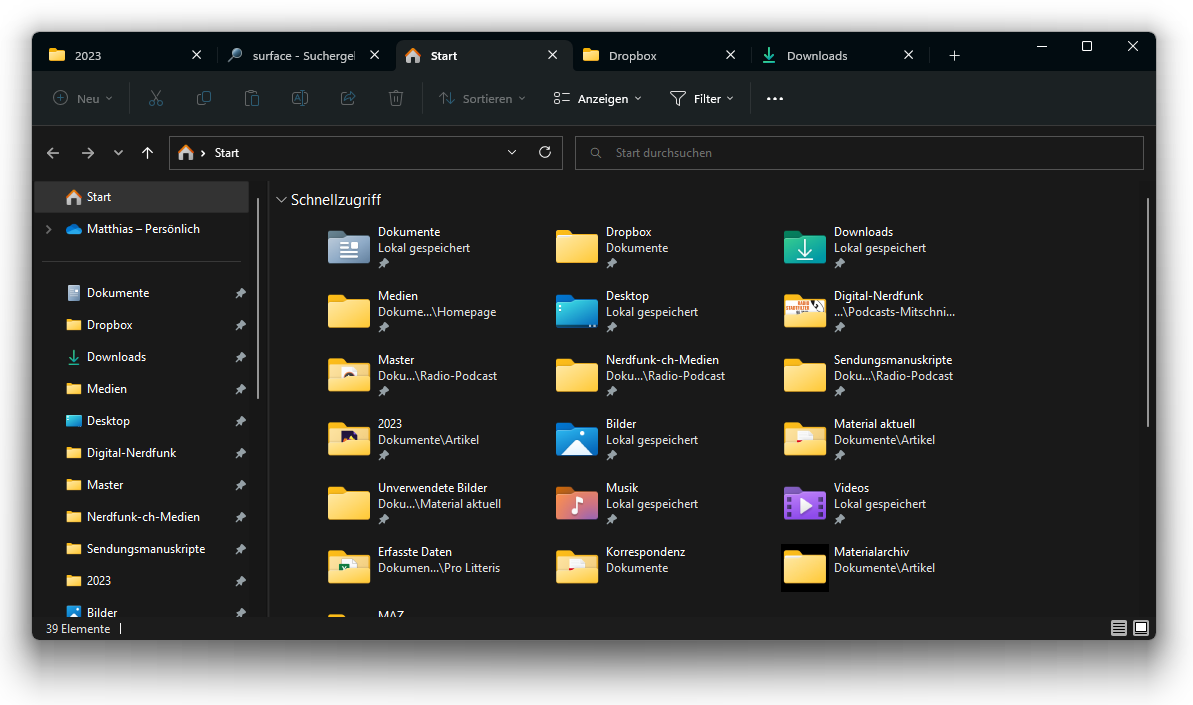The image size is (1193, 705).
Task: Click pin icon next to sidebar Downloads
Action: click(240, 357)
